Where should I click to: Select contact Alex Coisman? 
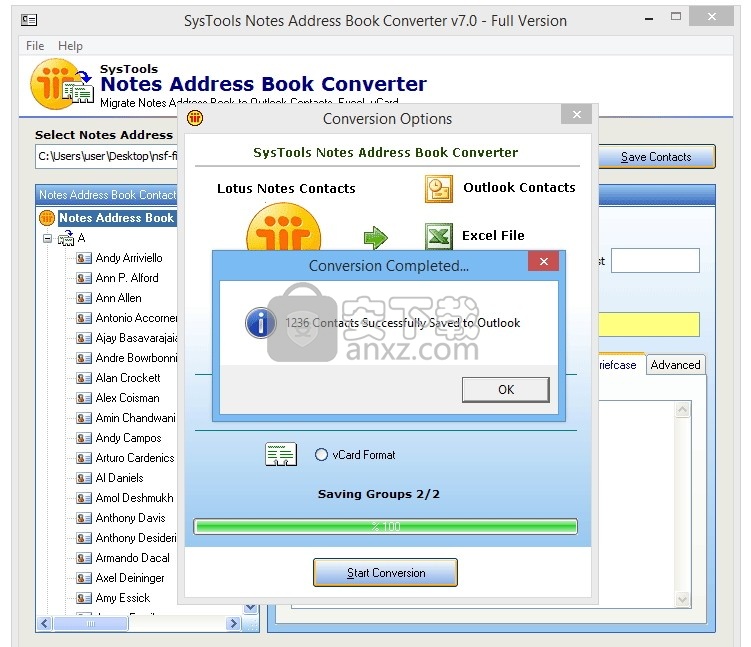click(x=127, y=398)
